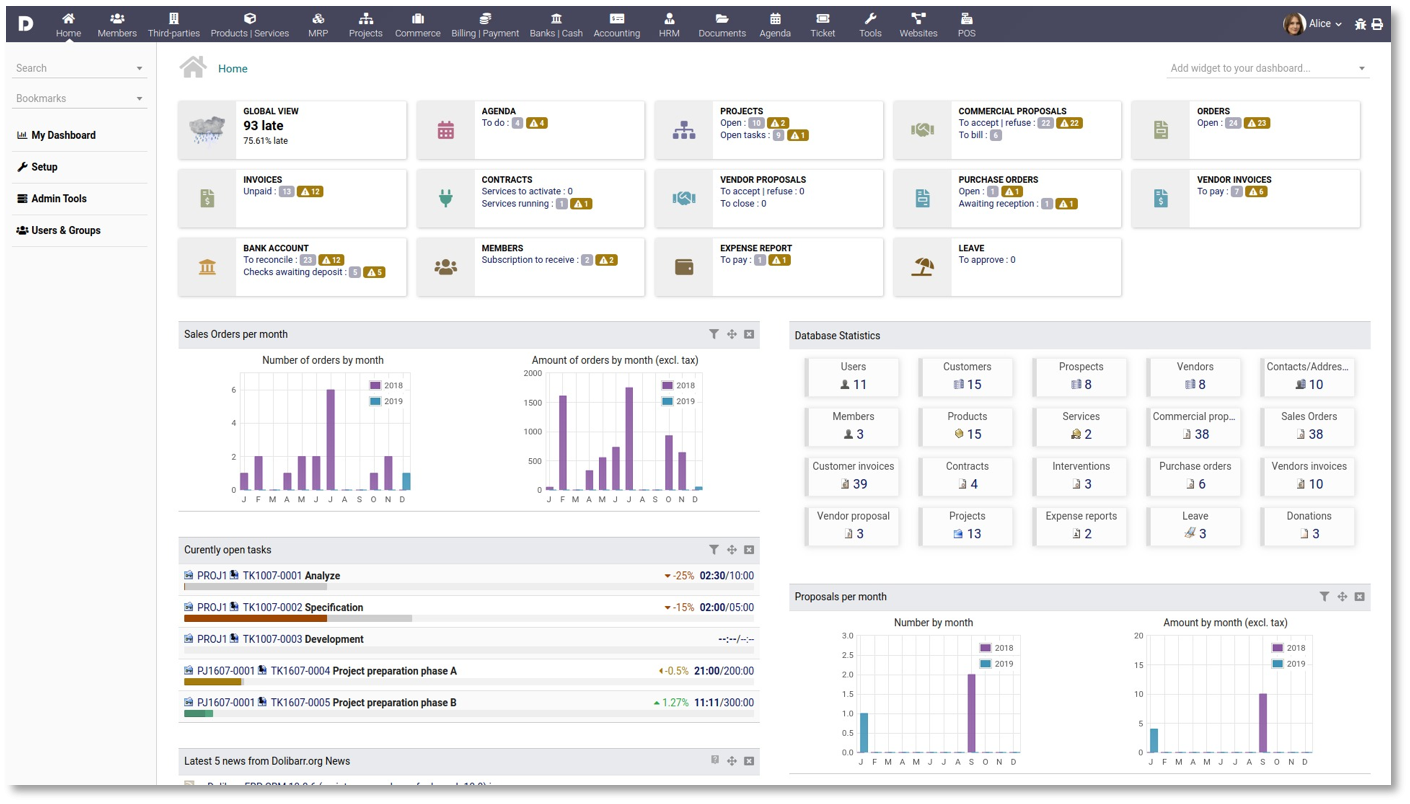This screenshot has height=804, width=1410.
Task: Filter the Sales Orders per month widget
Action: coord(714,334)
